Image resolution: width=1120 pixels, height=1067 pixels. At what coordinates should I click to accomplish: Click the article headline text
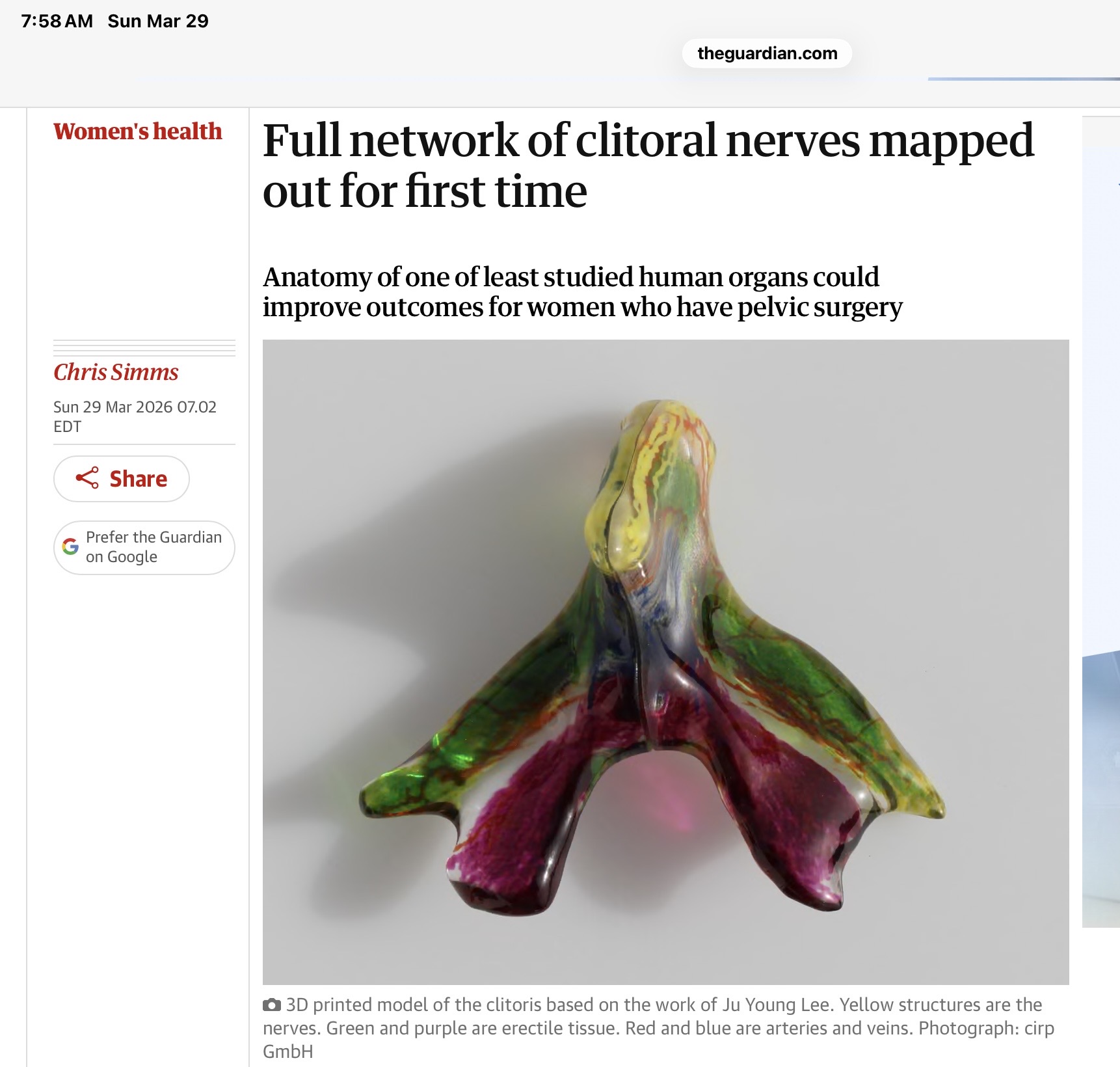click(648, 166)
